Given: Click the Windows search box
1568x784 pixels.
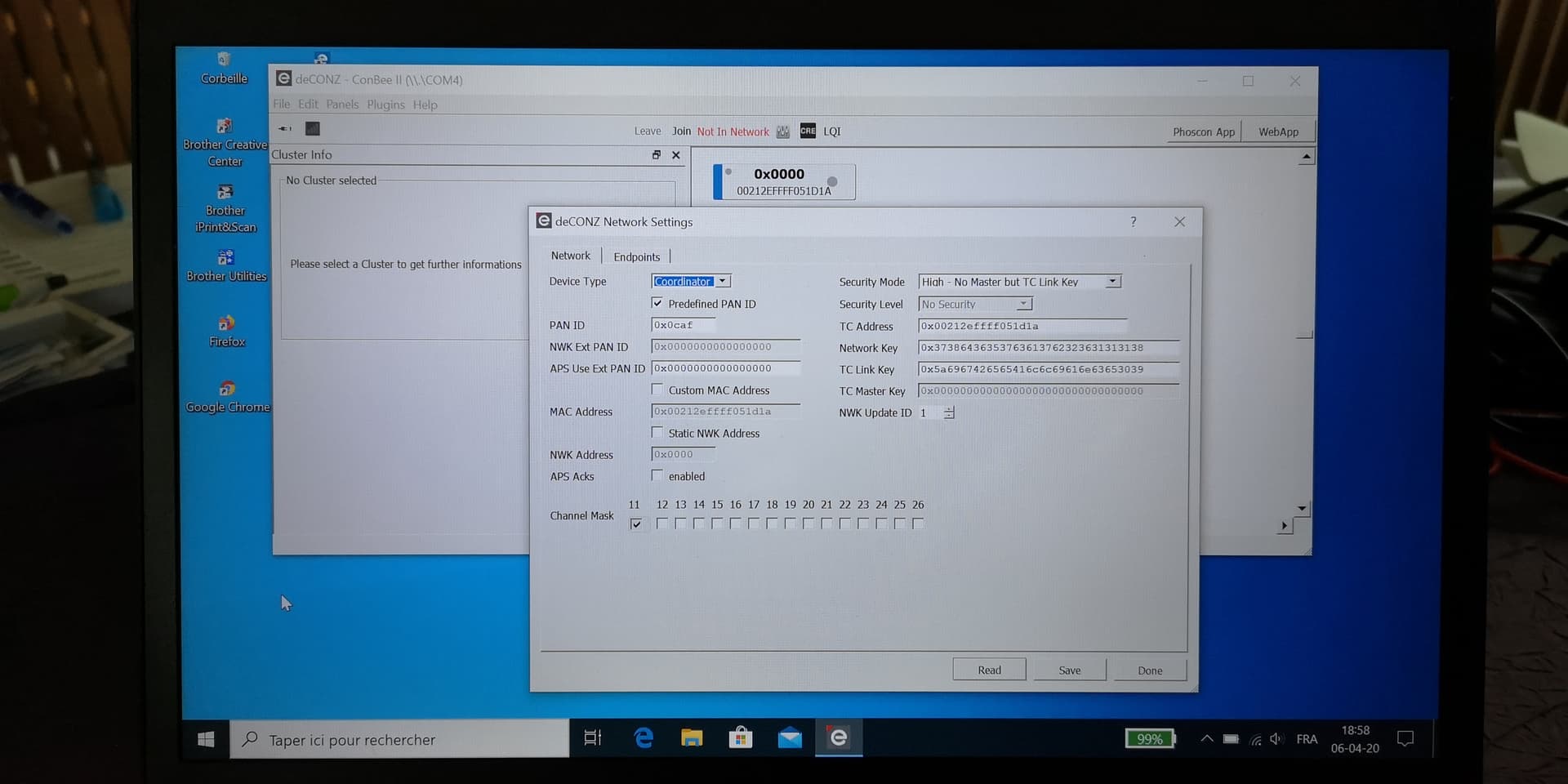Looking at the screenshot, I should [399, 739].
